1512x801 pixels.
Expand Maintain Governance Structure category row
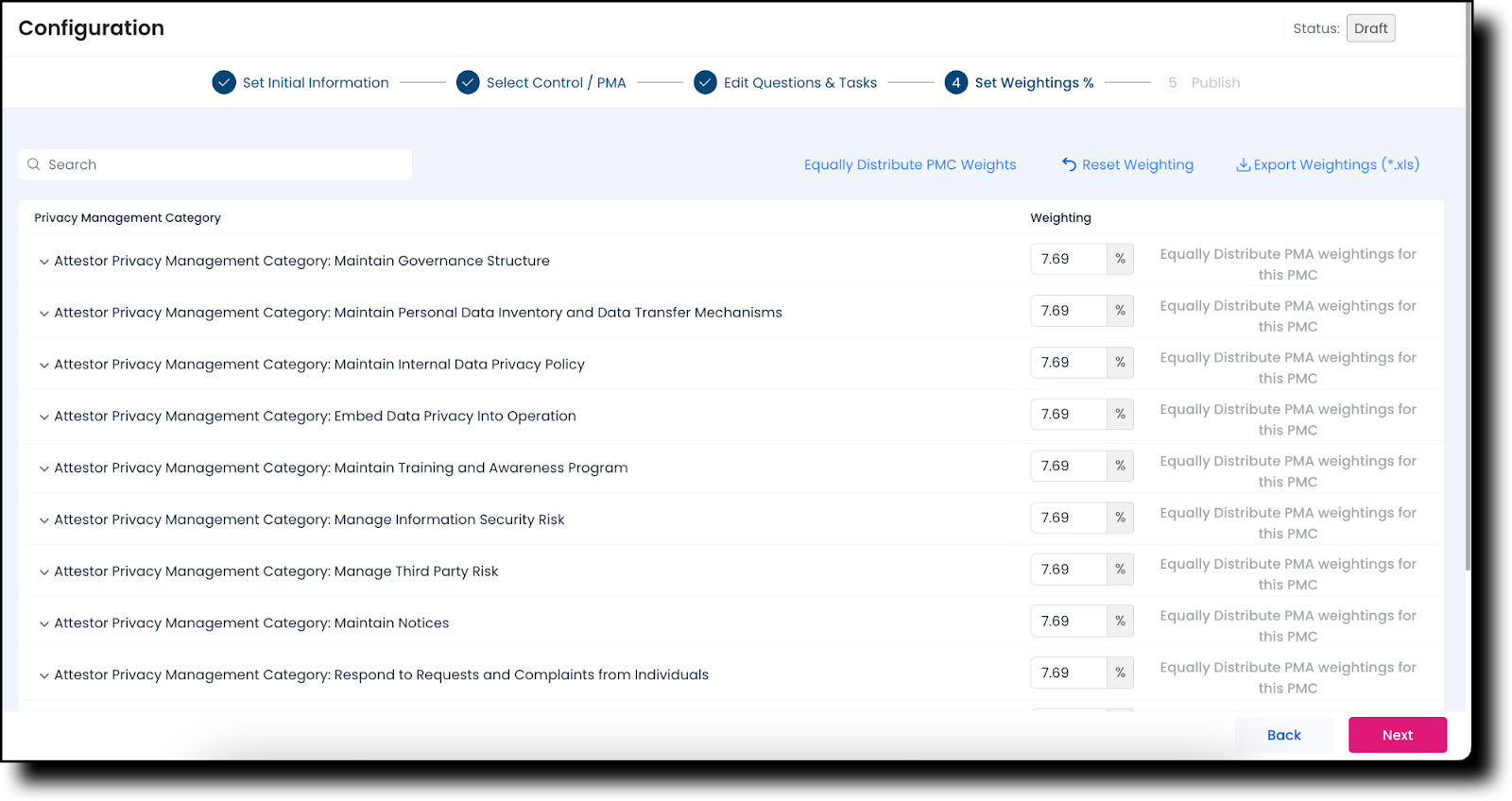[x=43, y=262]
